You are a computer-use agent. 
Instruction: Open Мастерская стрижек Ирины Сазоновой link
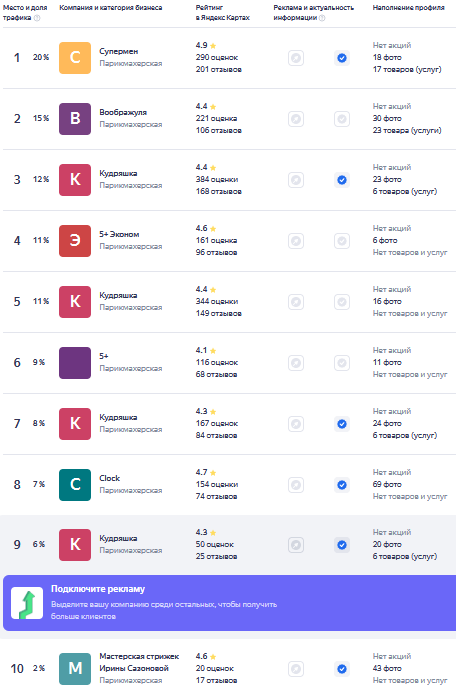pos(139,662)
